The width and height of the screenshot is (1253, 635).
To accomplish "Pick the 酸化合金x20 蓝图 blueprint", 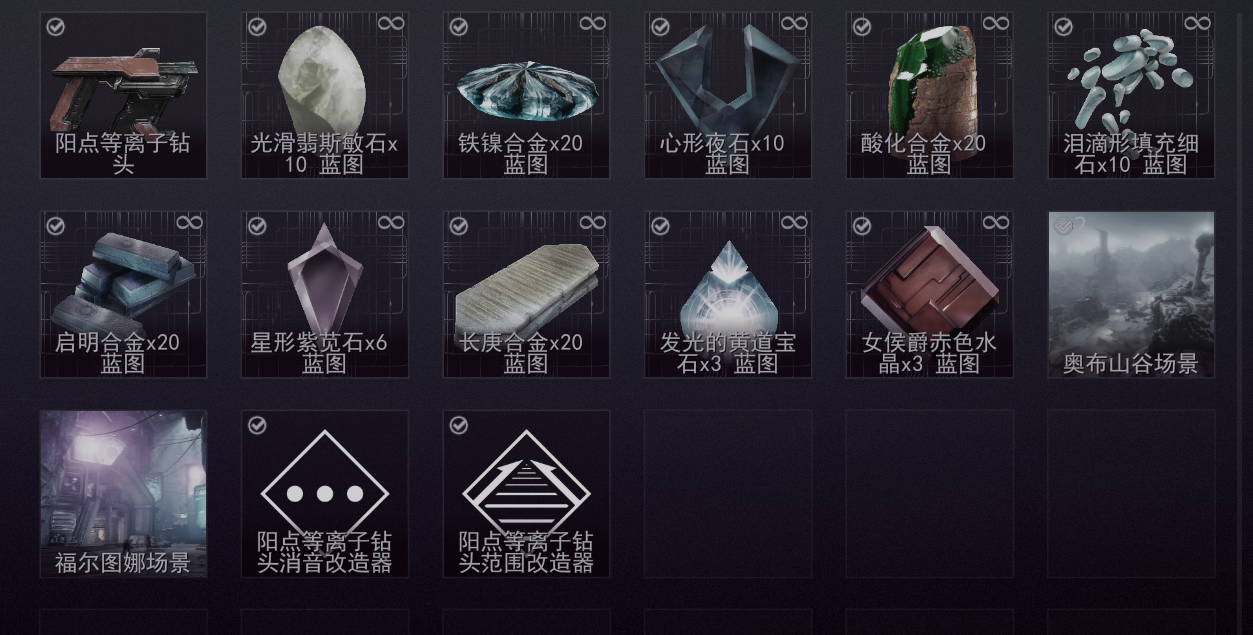I will 929,95.
